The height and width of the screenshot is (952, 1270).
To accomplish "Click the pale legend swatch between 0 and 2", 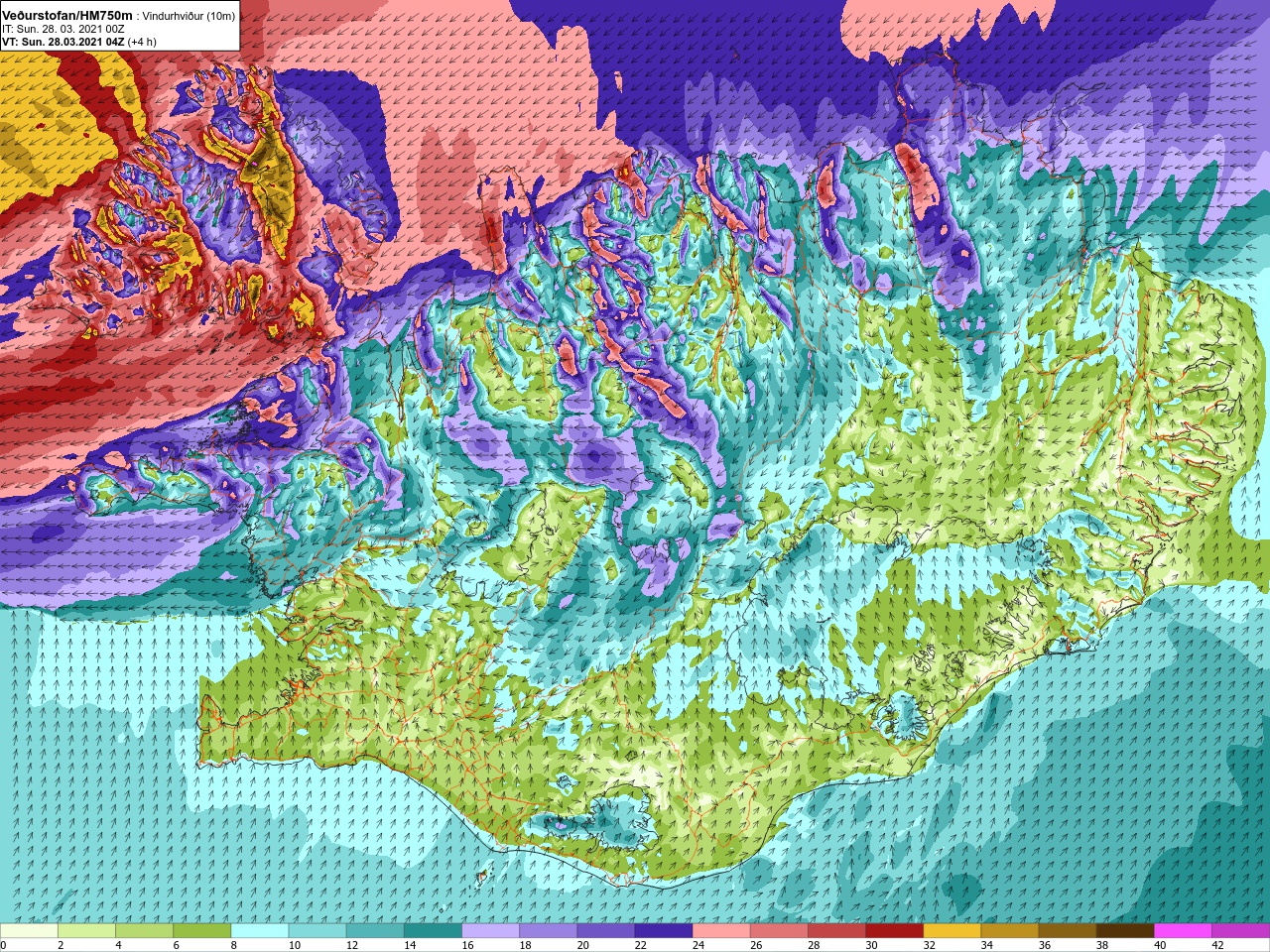I will [x=30, y=931].
